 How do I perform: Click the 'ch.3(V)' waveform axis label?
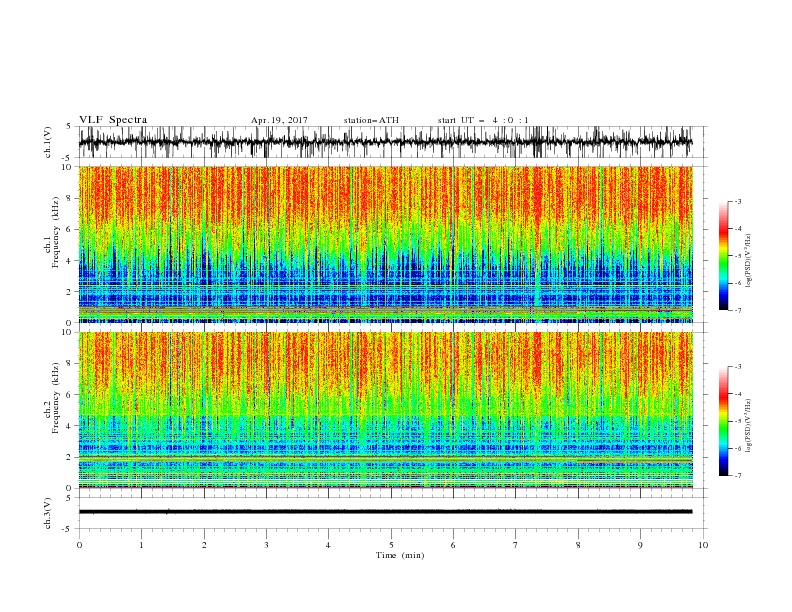(48, 513)
